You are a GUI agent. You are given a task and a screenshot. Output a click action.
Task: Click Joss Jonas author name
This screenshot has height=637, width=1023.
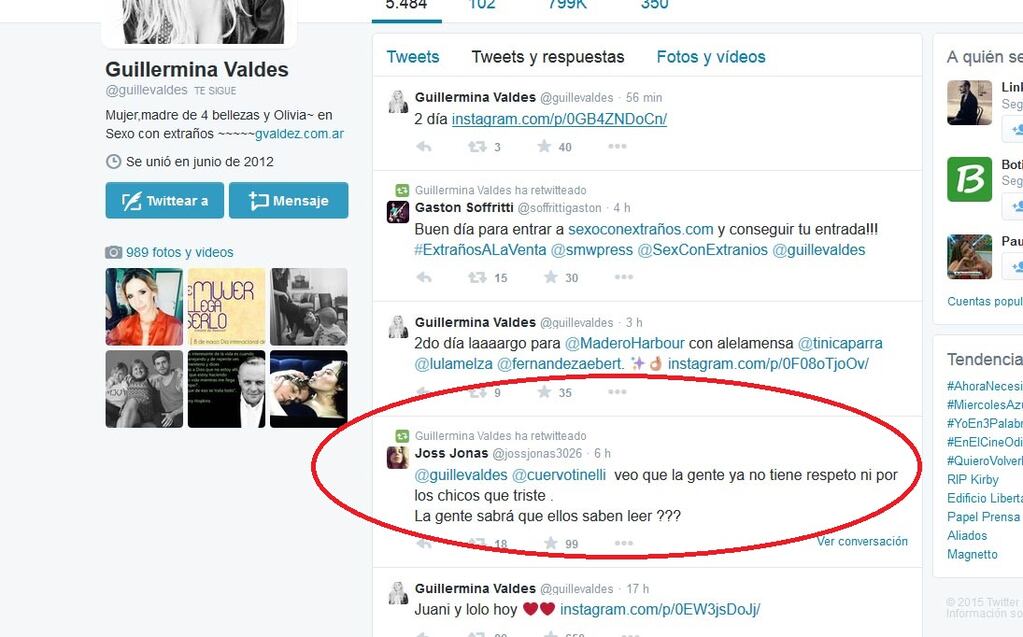click(x=451, y=453)
